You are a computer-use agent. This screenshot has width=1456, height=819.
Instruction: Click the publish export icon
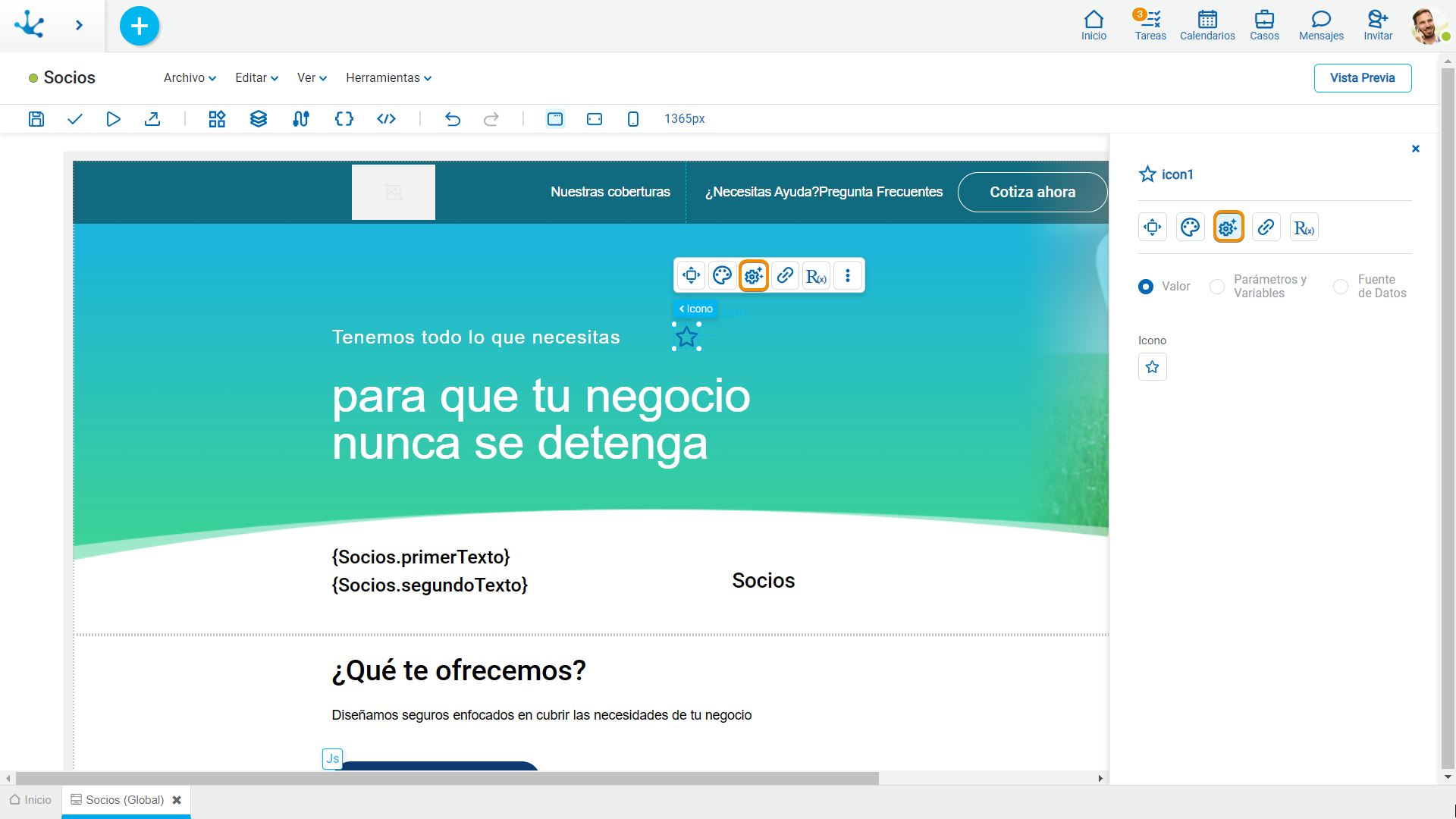(x=152, y=119)
